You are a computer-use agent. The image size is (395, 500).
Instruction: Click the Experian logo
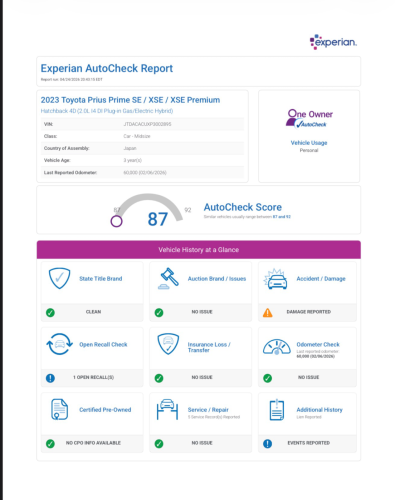pos(333,42)
